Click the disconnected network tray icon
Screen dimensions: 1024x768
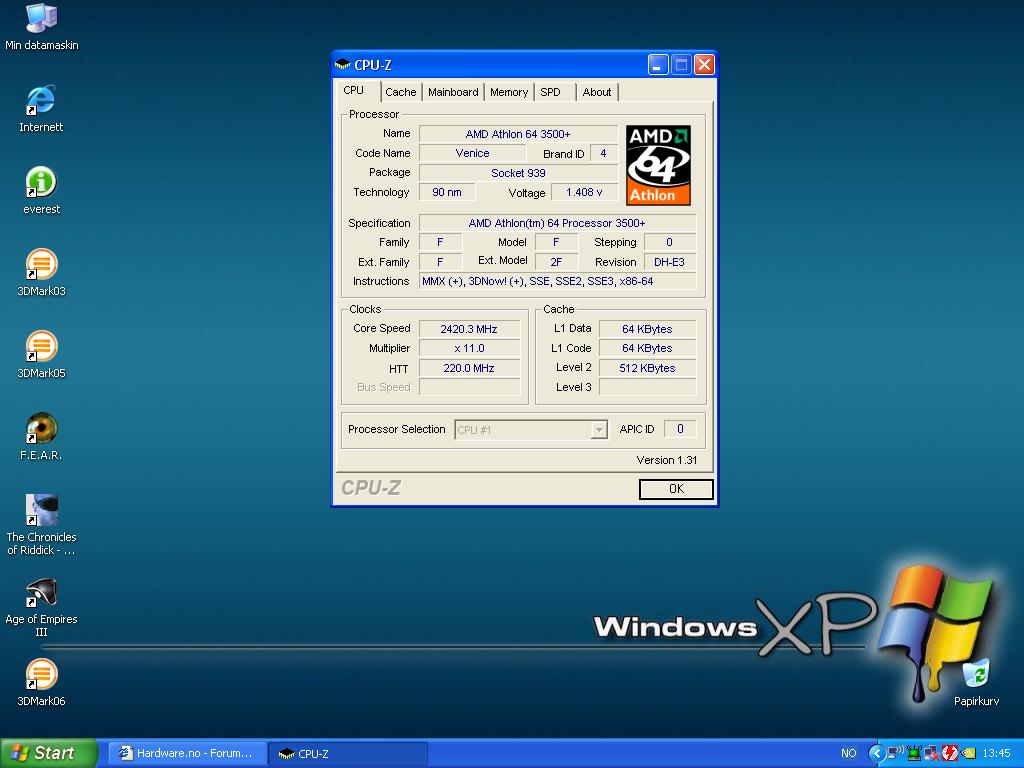[x=932, y=753]
